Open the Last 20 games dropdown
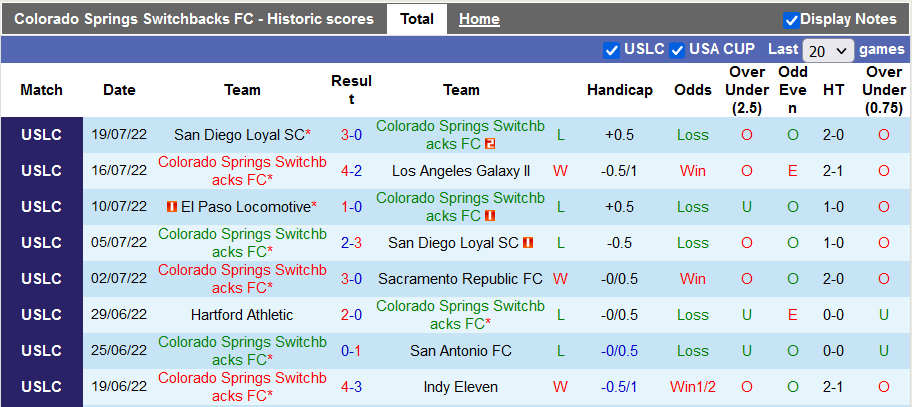This screenshot has width=912, height=407. click(x=829, y=50)
